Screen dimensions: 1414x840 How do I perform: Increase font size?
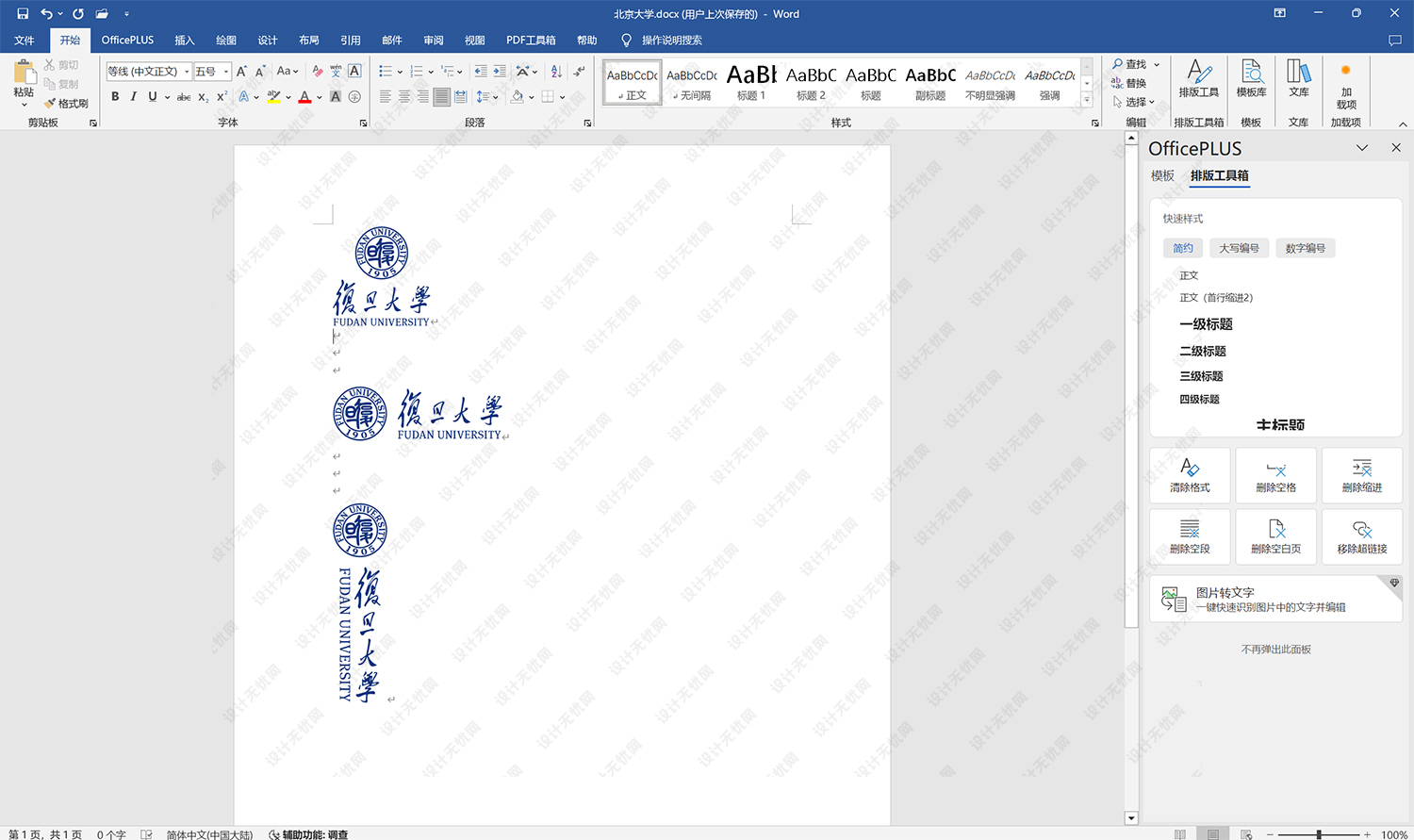point(241,71)
